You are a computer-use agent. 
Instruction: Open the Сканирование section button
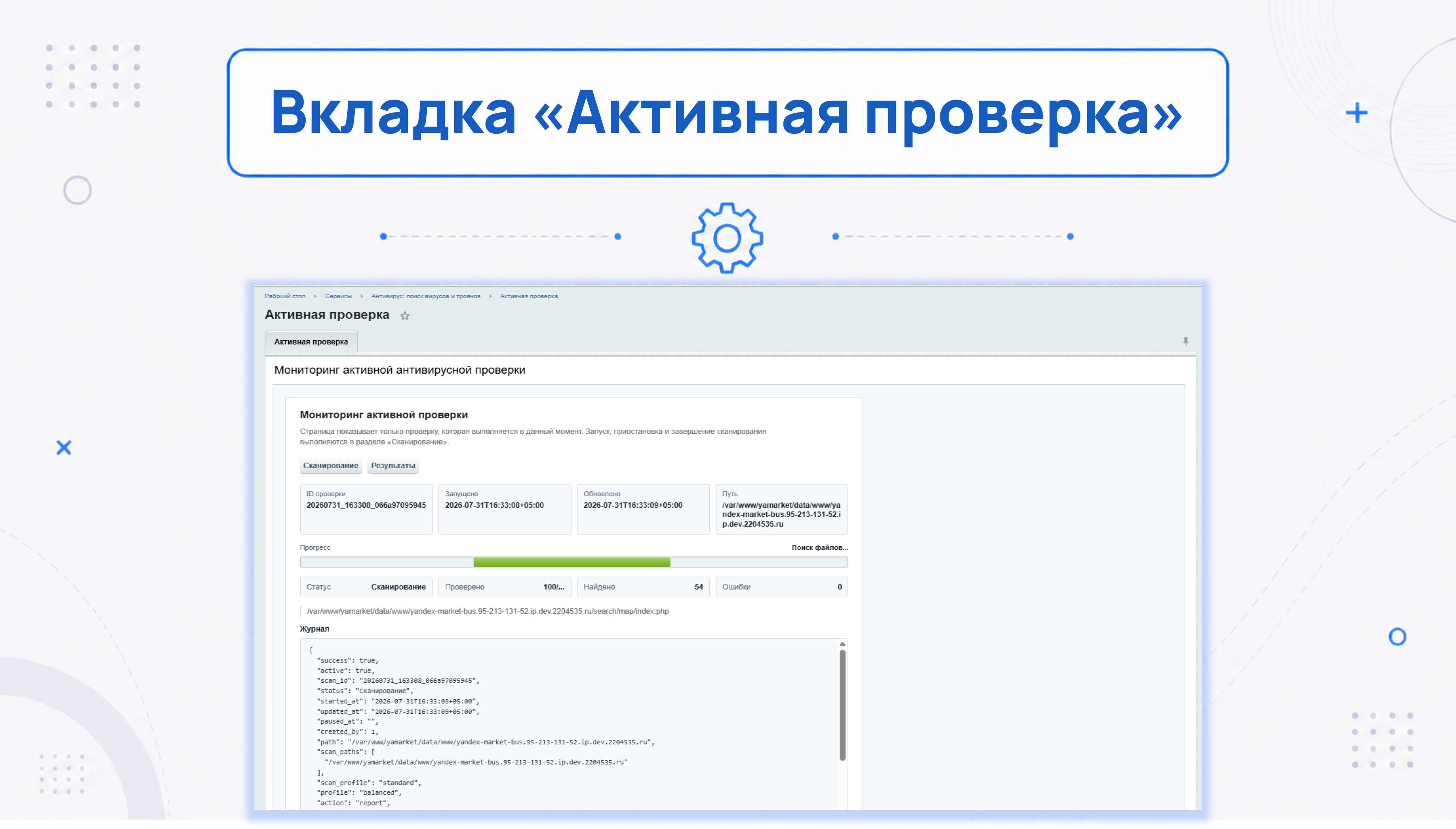(x=331, y=466)
